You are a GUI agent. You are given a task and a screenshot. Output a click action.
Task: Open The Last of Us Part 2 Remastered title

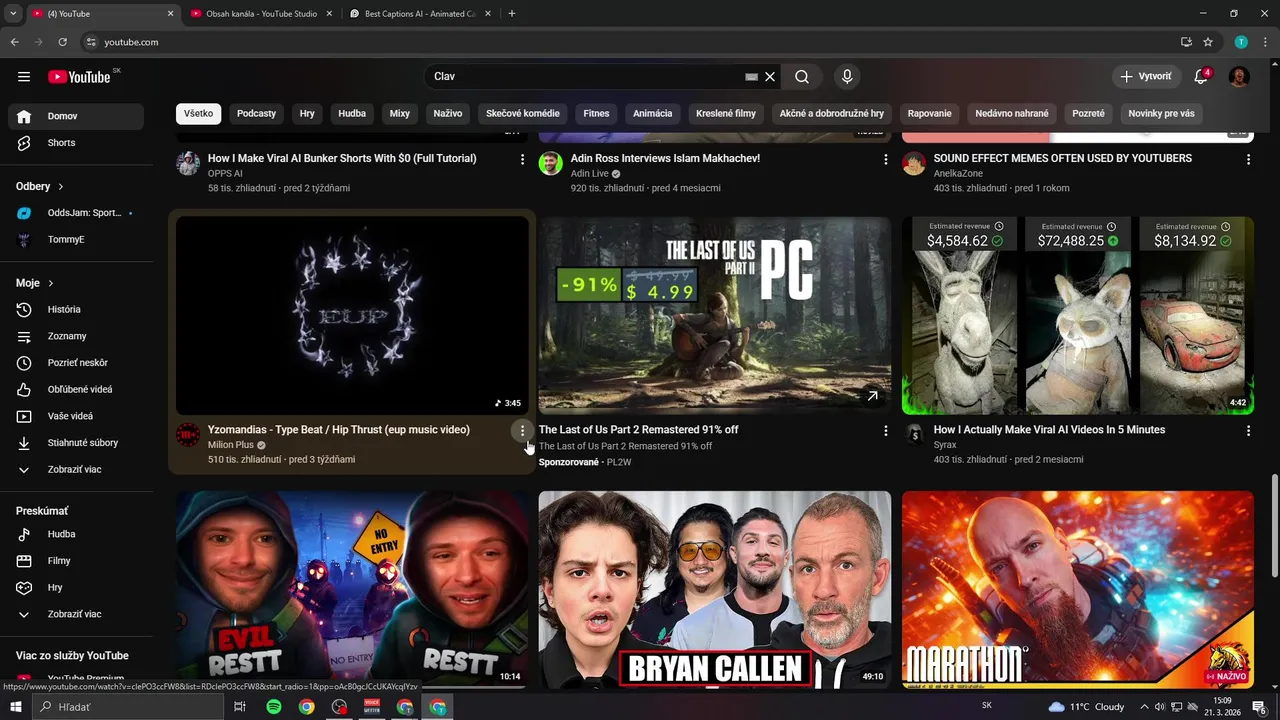click(x=639, y=430)
